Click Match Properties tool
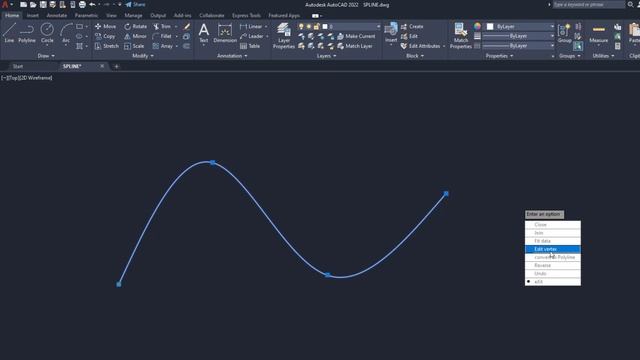640x360 pixels. [x=461, y=36]
